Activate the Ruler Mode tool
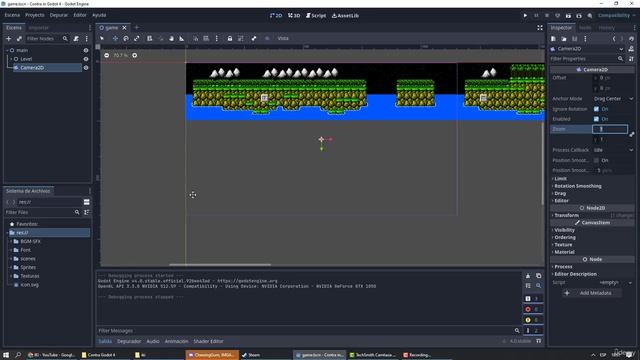 coord(182,38)
